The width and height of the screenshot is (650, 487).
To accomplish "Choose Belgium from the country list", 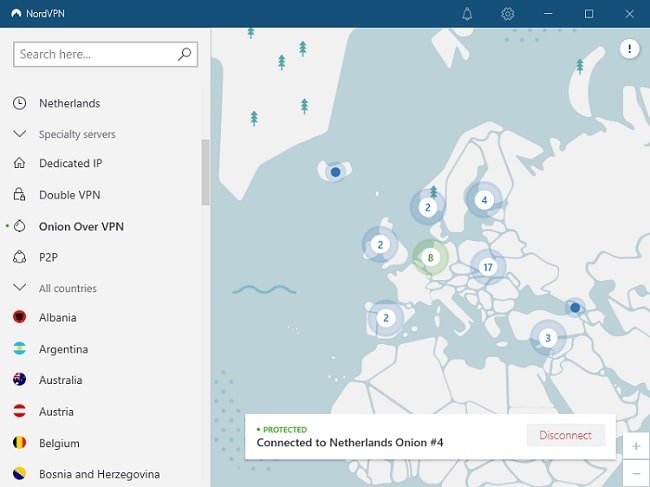I will pos(59,443).
